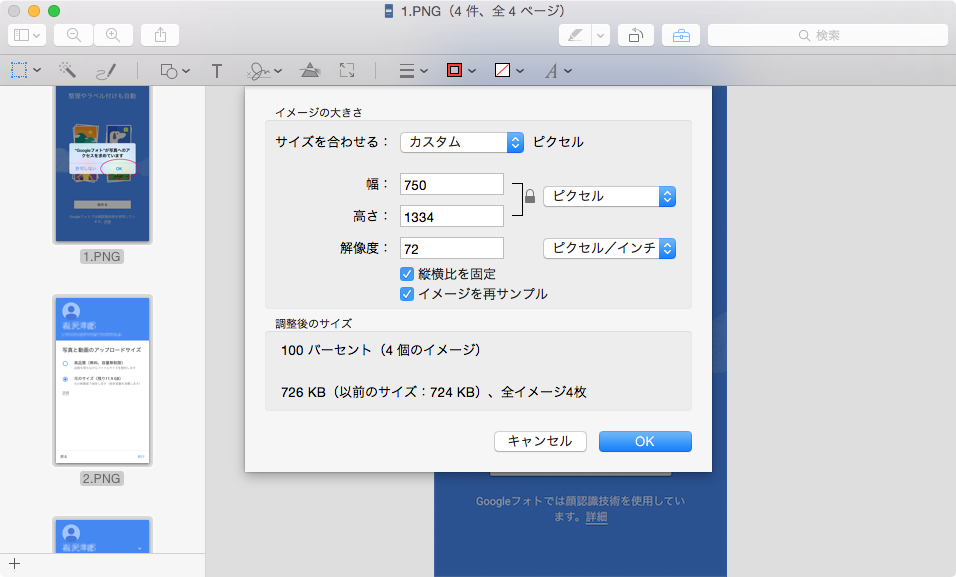This screenshot has height=577, width=956.
Task: Click the 2.PNG filename label
Action: [102, 478]
